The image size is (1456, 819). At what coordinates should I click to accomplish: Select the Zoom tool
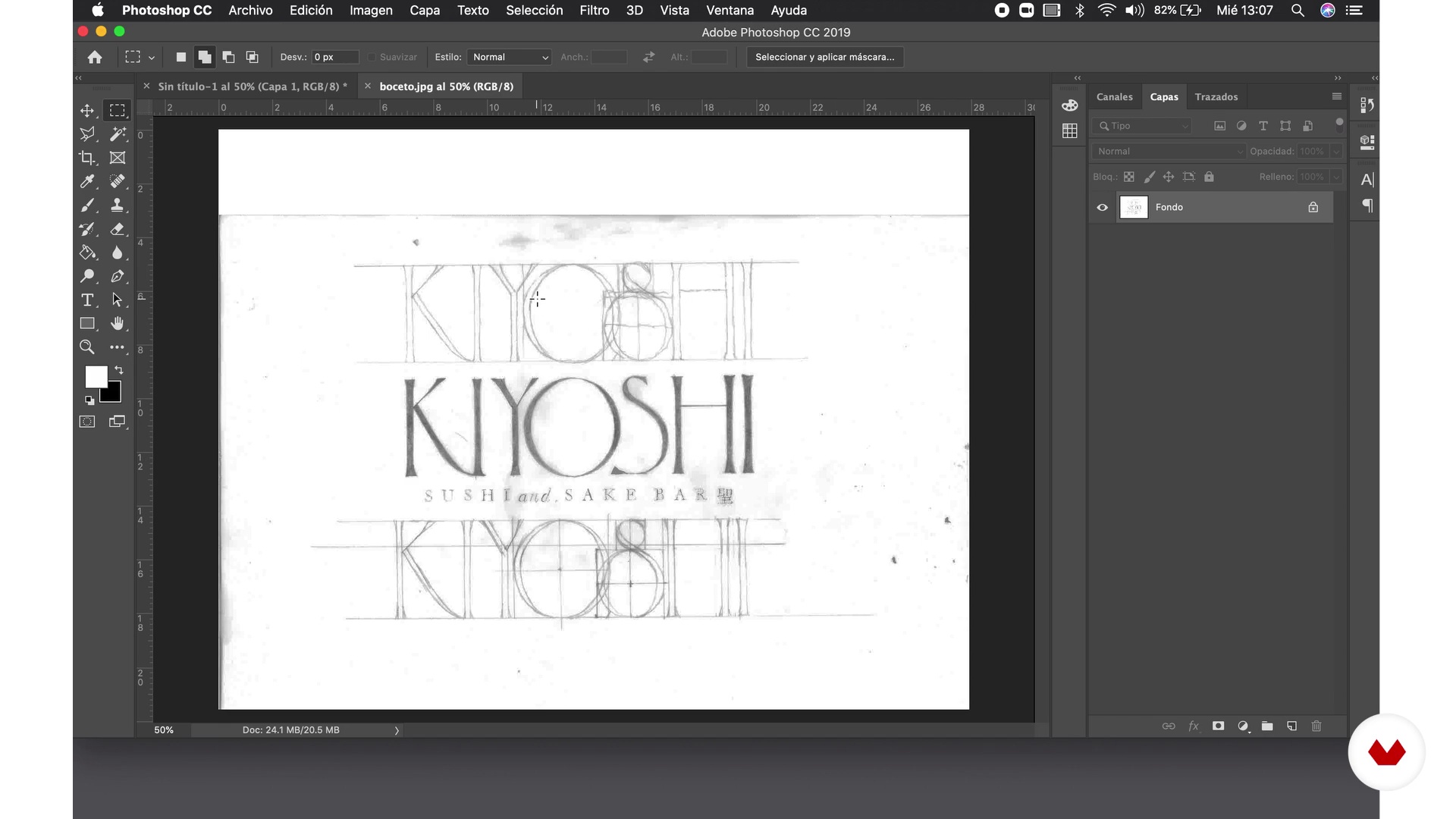(x=87, y=347)
